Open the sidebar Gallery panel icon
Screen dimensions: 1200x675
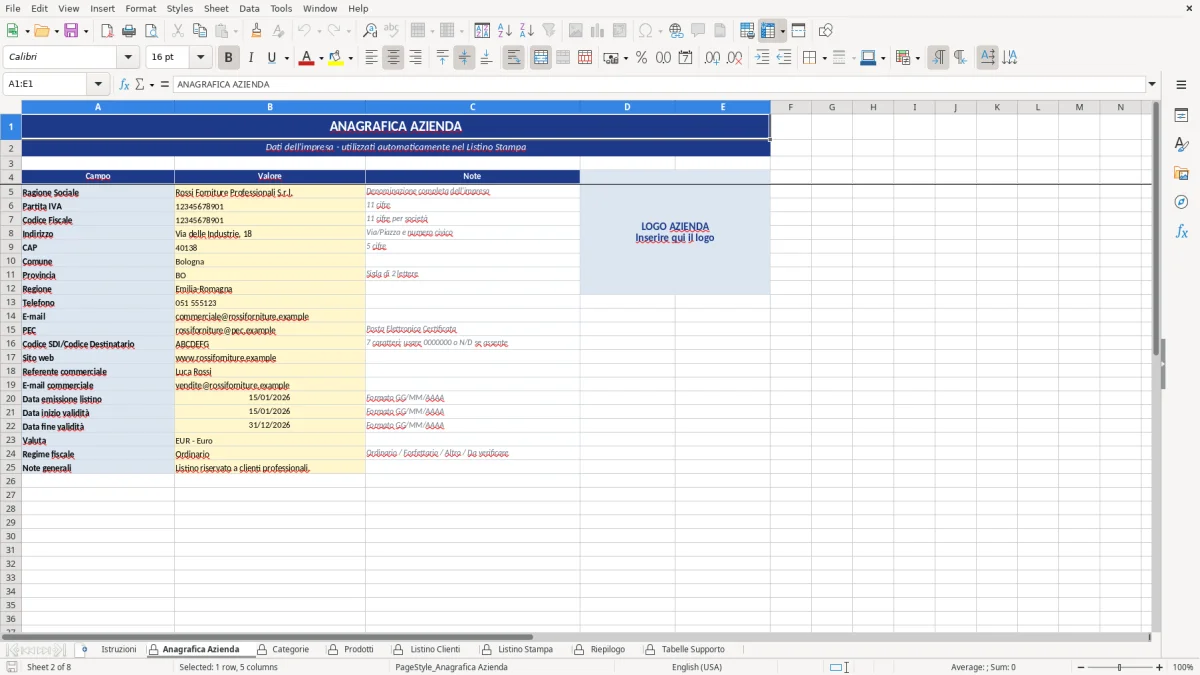point(1181,174)
